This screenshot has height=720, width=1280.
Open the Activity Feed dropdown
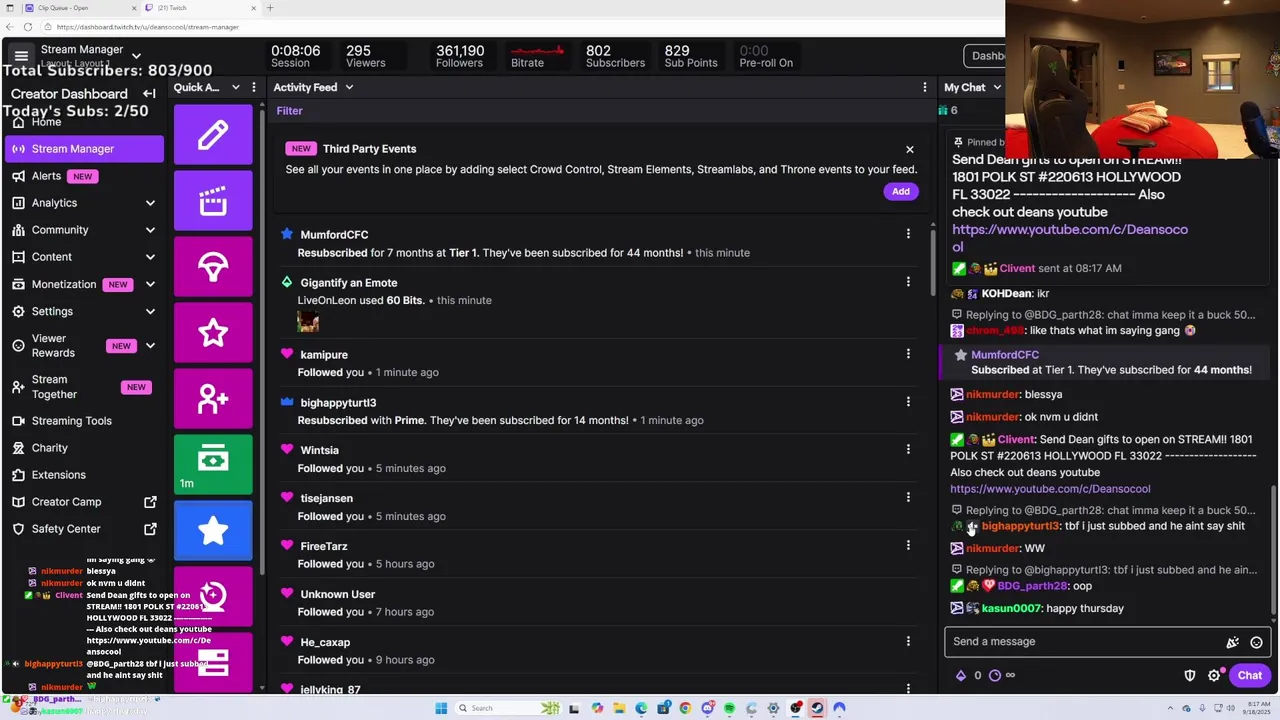click(349, 88)
